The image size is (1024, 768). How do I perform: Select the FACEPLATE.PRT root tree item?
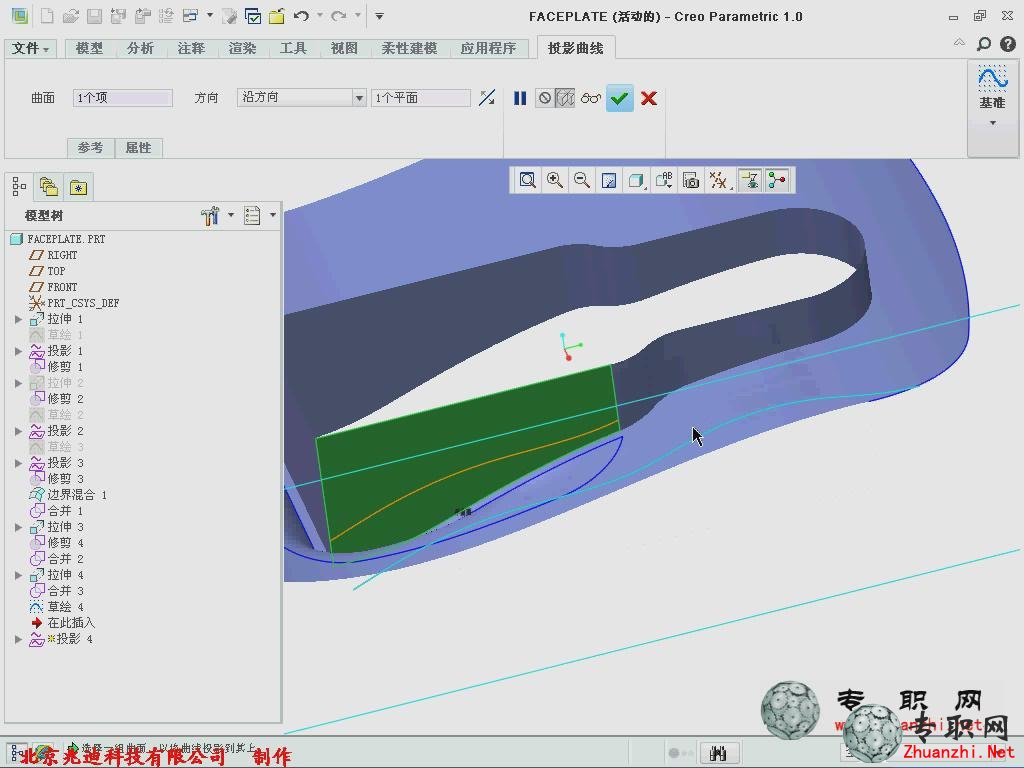[58, 239]
